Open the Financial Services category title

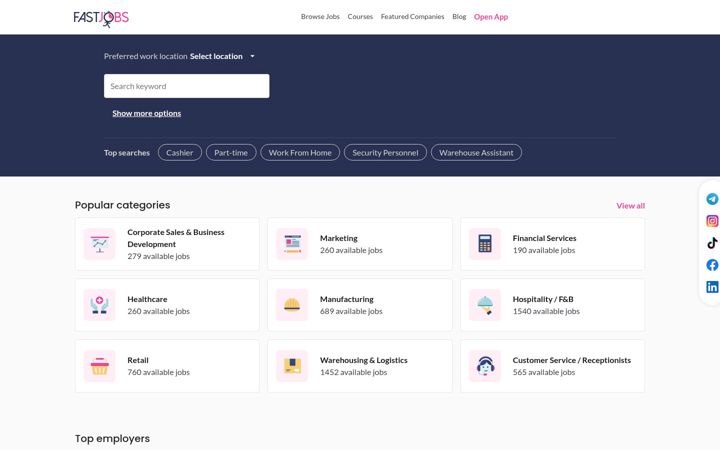click(x=544, y=238)
